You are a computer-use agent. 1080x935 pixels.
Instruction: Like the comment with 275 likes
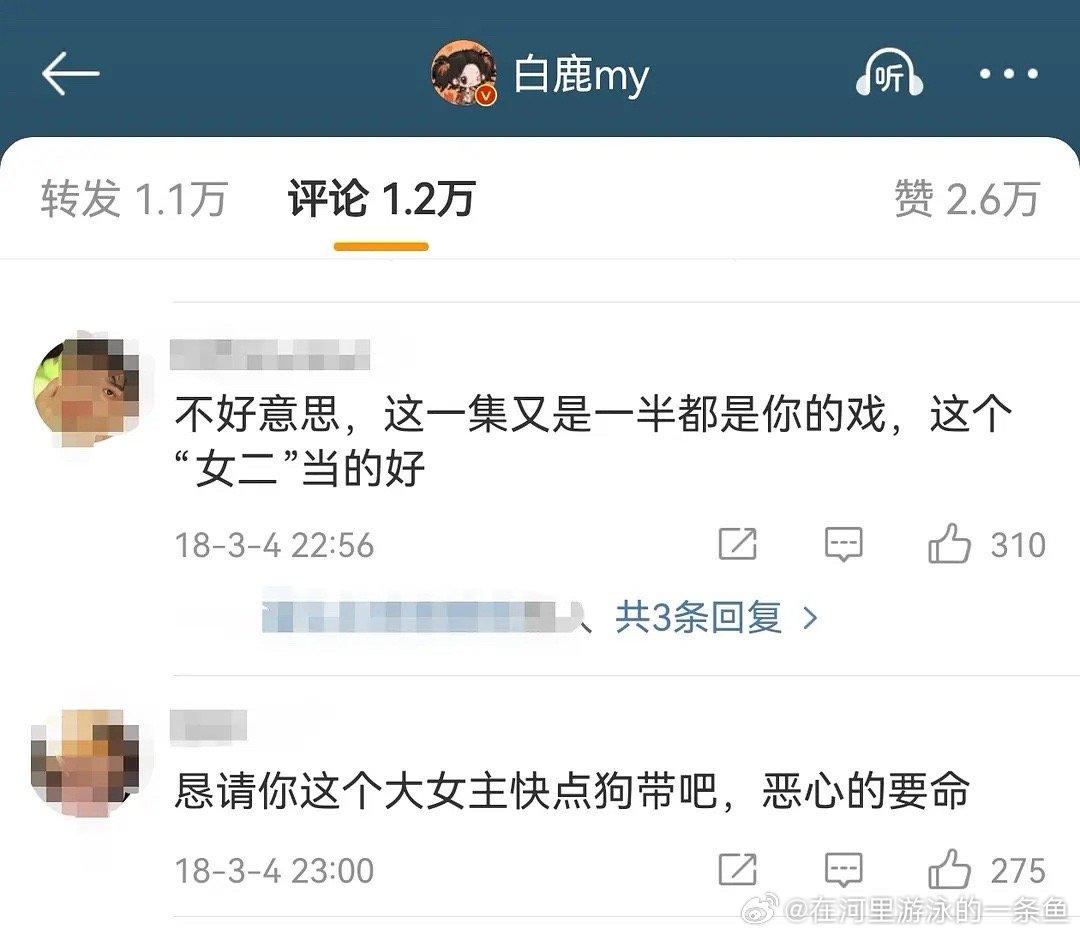949,868
